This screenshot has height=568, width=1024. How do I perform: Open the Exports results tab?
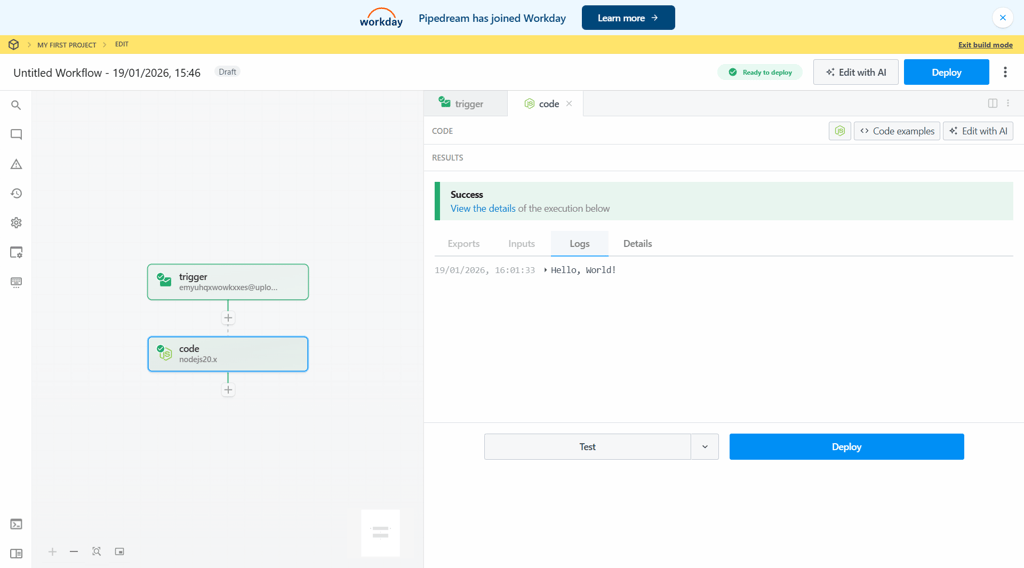(x=464, y=244)
